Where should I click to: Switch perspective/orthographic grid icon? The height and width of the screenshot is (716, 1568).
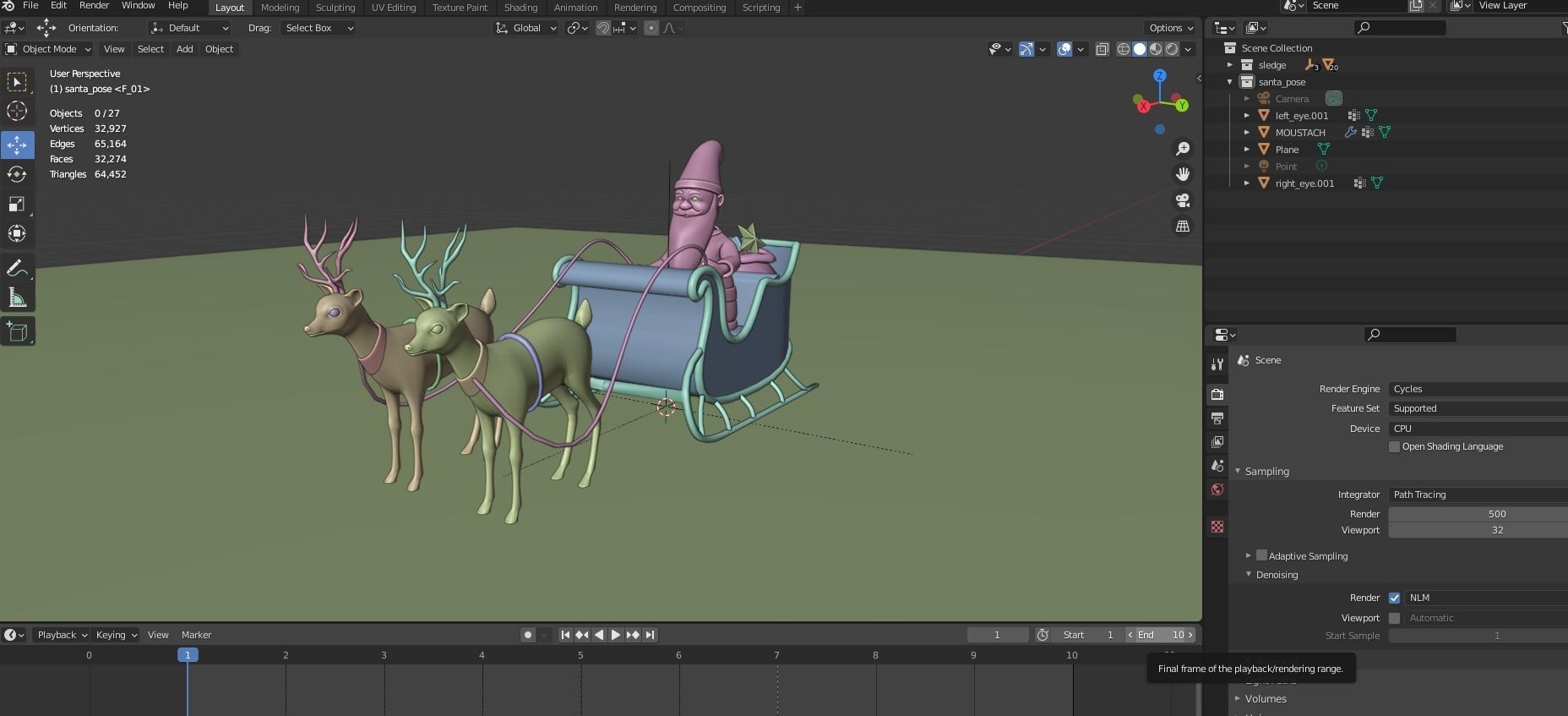point(1183,227)
